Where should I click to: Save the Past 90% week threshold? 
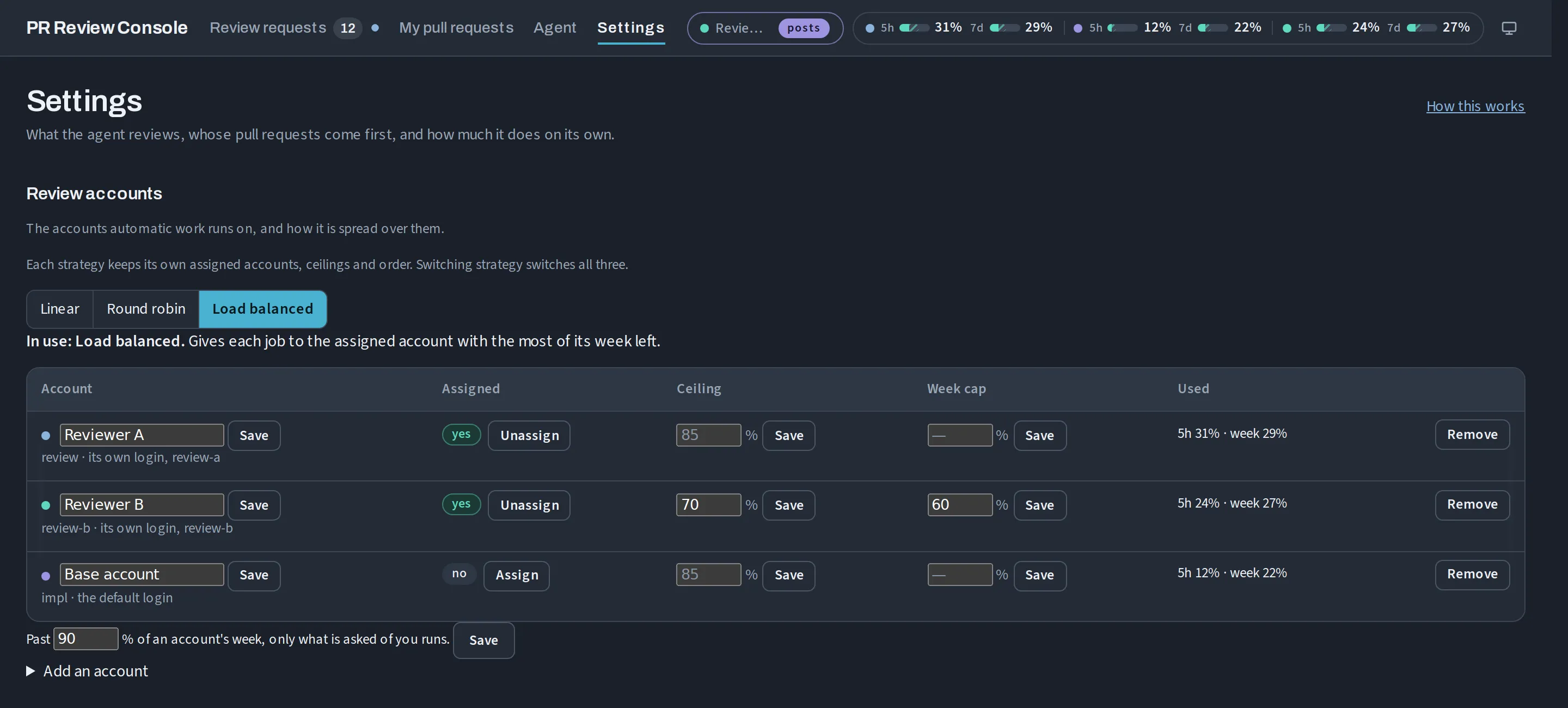[483, 640]
